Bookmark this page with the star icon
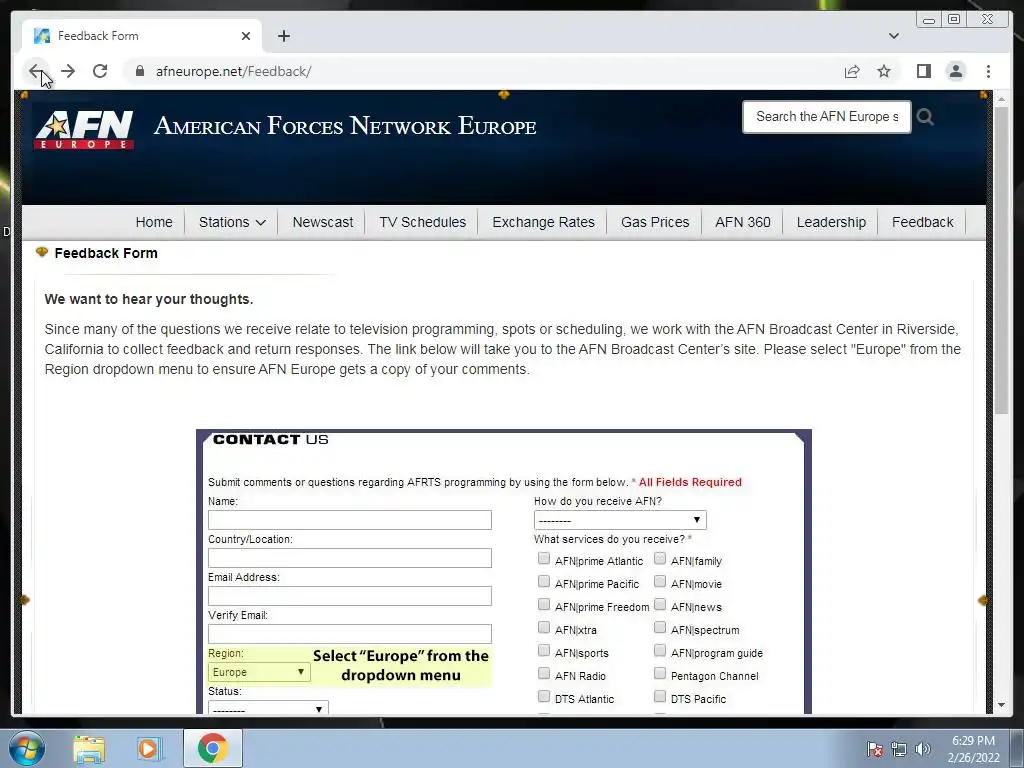1024x768 pixels. (884, 71)
